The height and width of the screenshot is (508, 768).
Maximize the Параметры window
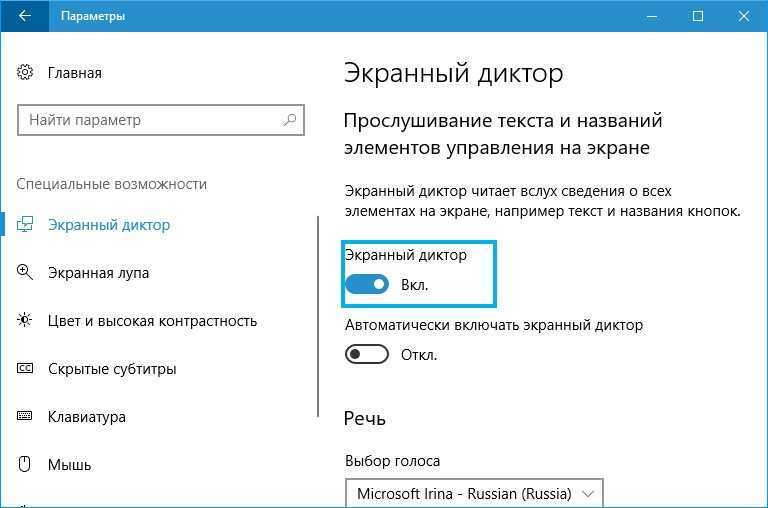[x=698, y=16]
